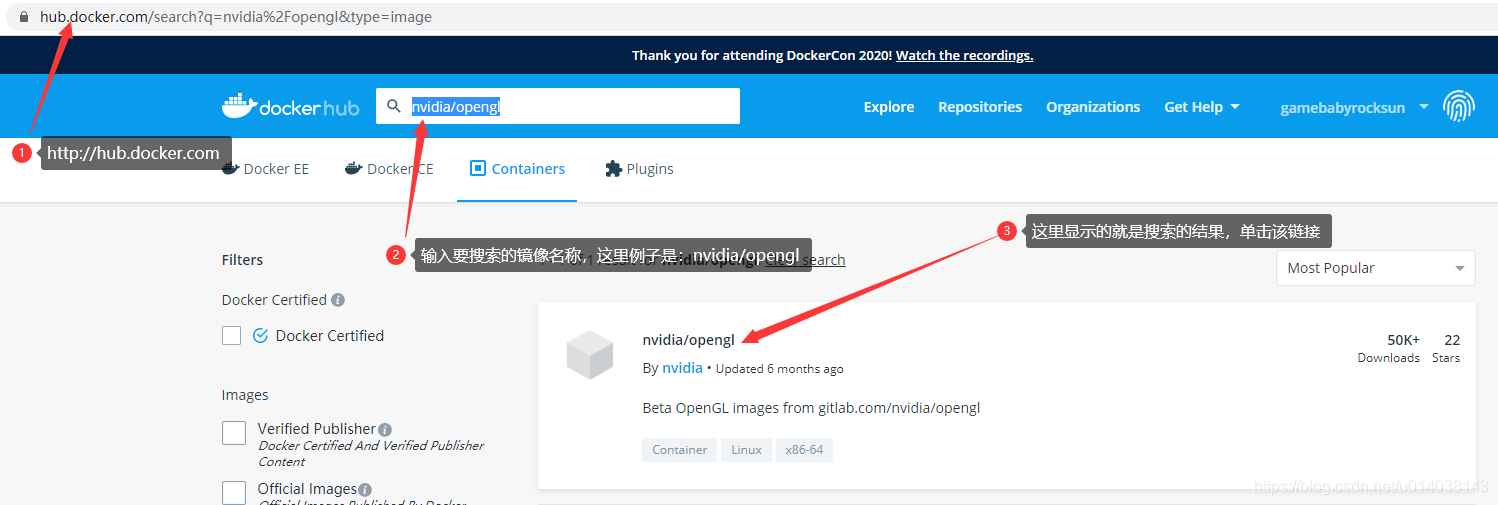View the lock icon site info

[23, 17]
